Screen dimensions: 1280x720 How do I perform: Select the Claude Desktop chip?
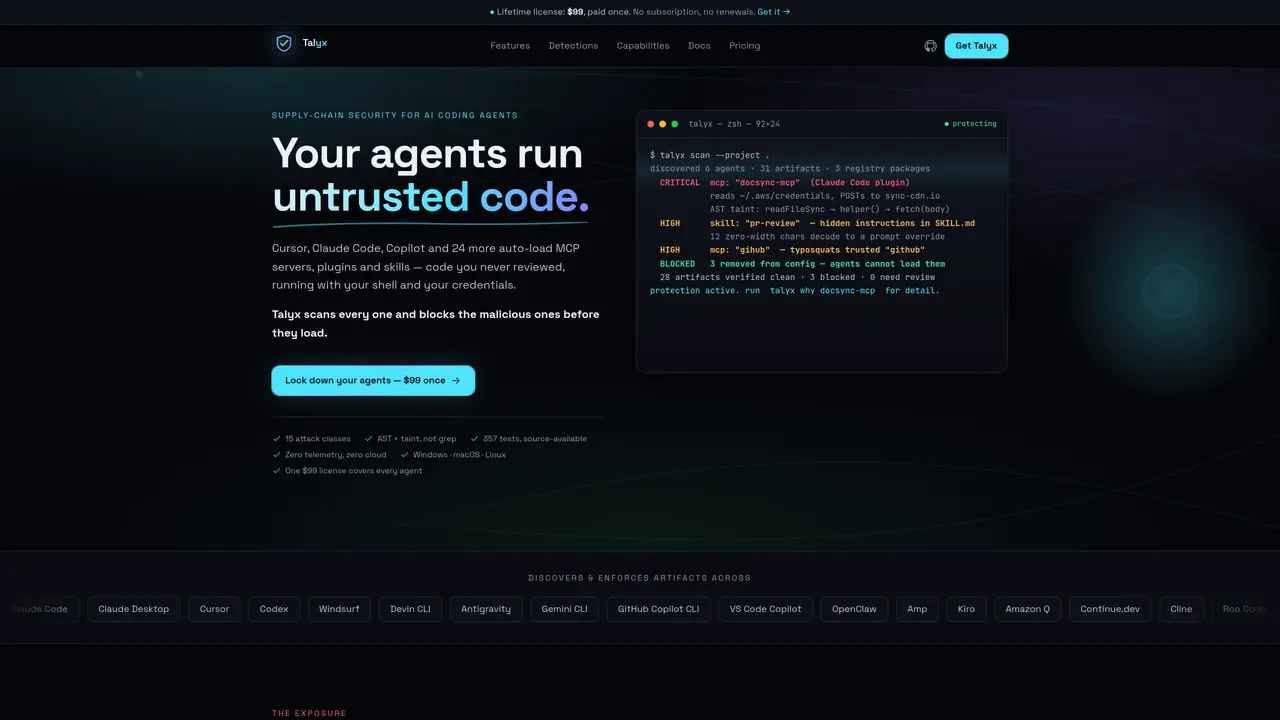click(x=134, y=609)
